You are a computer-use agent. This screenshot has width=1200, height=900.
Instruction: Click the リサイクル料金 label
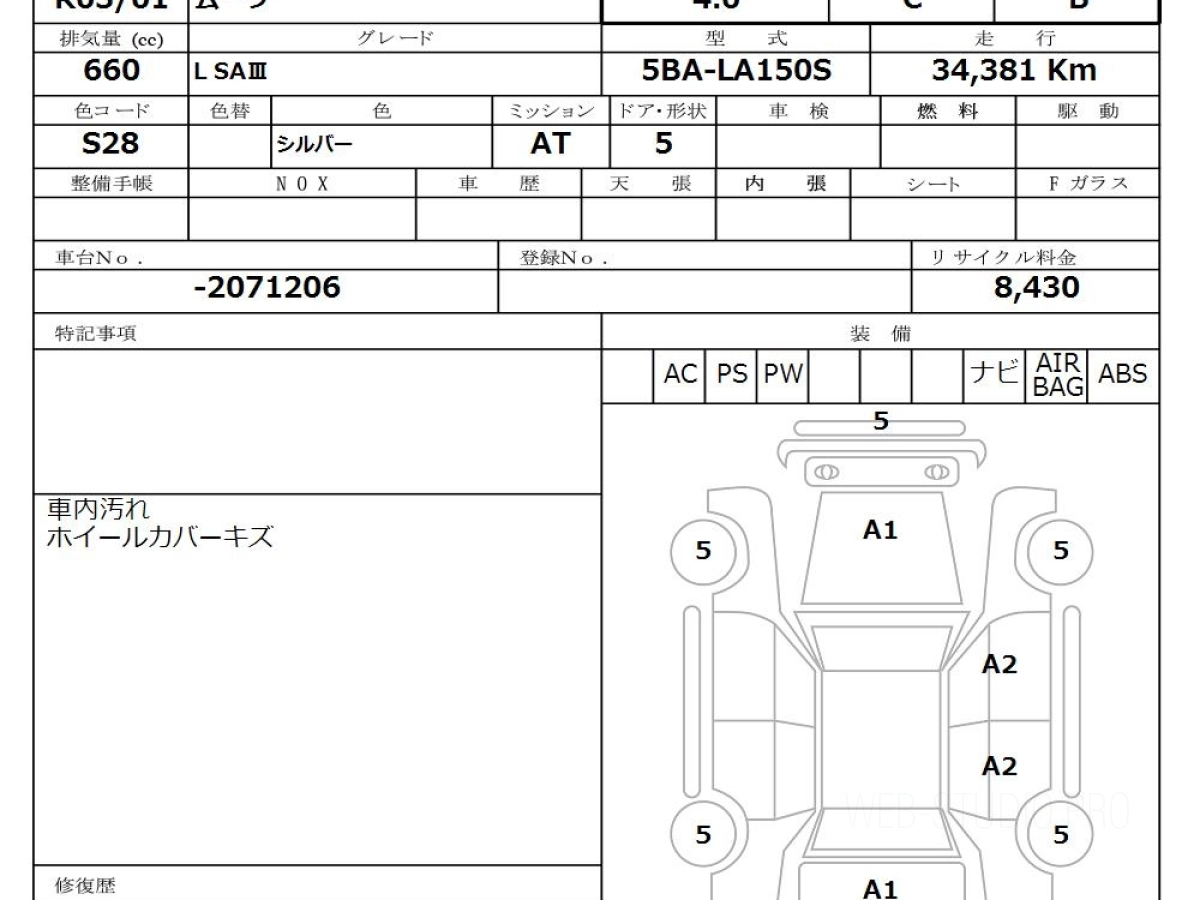1004,257
